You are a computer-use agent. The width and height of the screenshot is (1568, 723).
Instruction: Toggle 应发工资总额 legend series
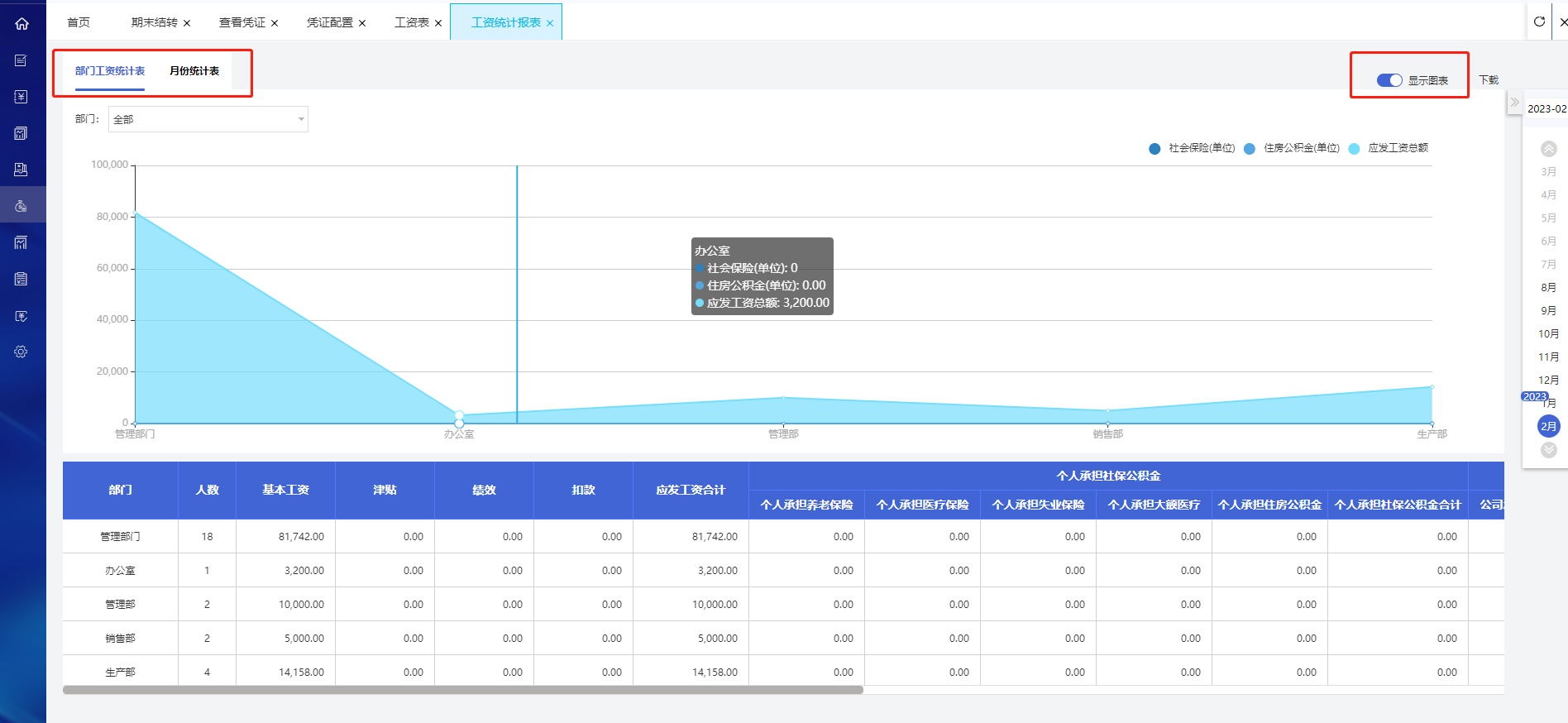(1389, 148)
